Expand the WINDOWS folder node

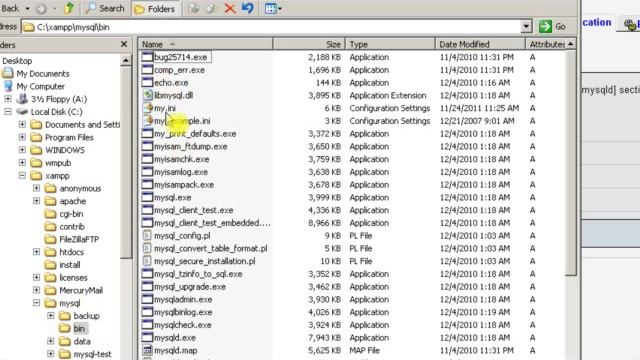pos(22,150)
